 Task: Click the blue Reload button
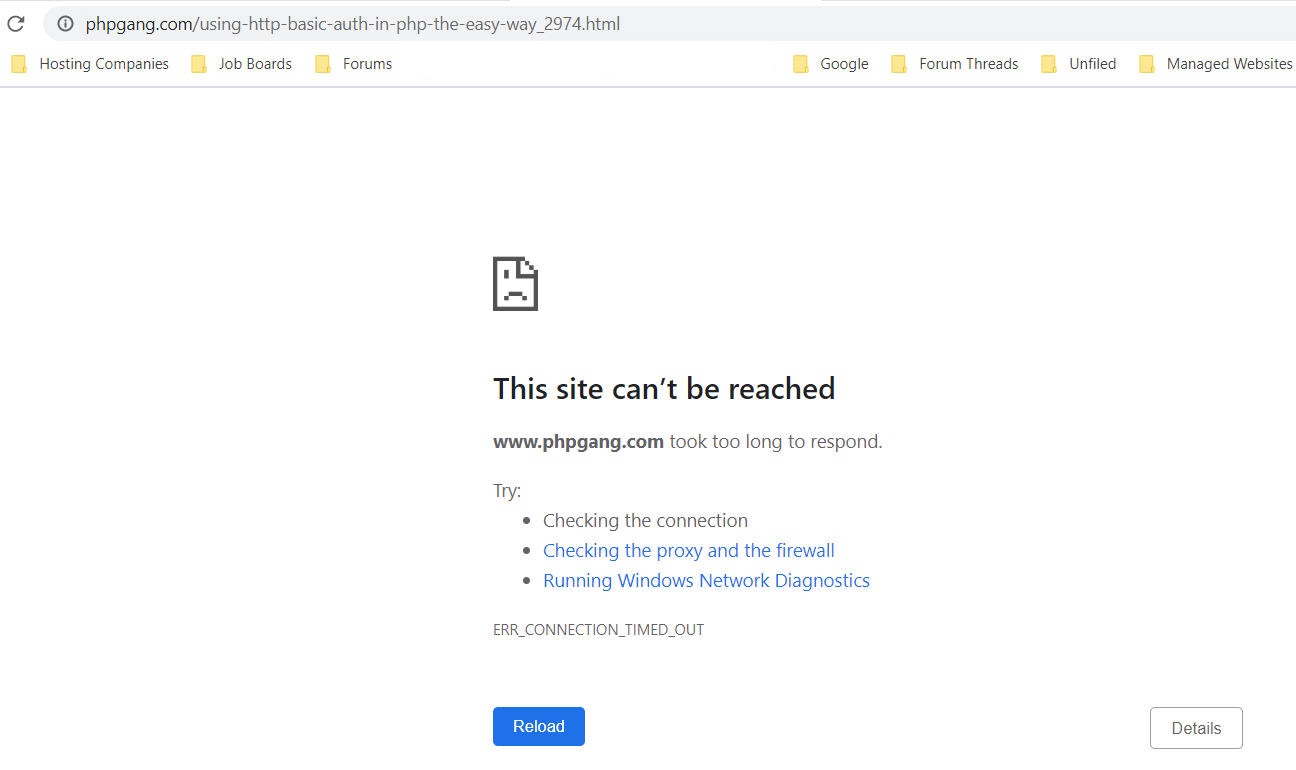[539, 727]
